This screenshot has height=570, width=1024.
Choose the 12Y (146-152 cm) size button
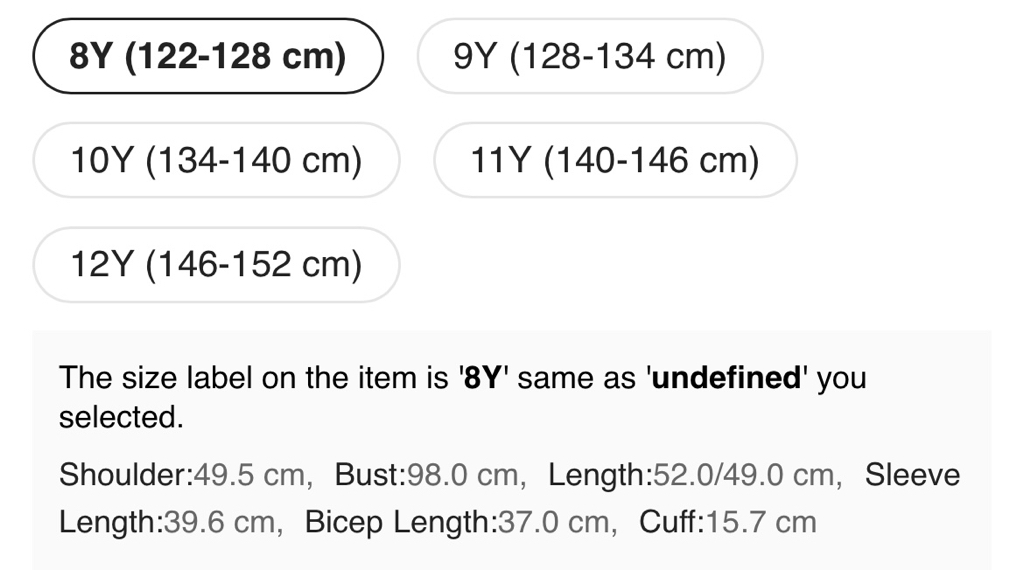point(216,265)
